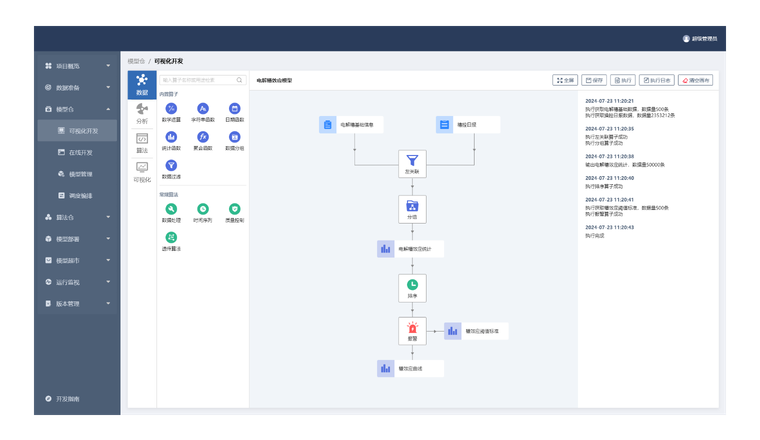
Task: Click the 左关联 filter node on canvas
Action: pos(411,160)
